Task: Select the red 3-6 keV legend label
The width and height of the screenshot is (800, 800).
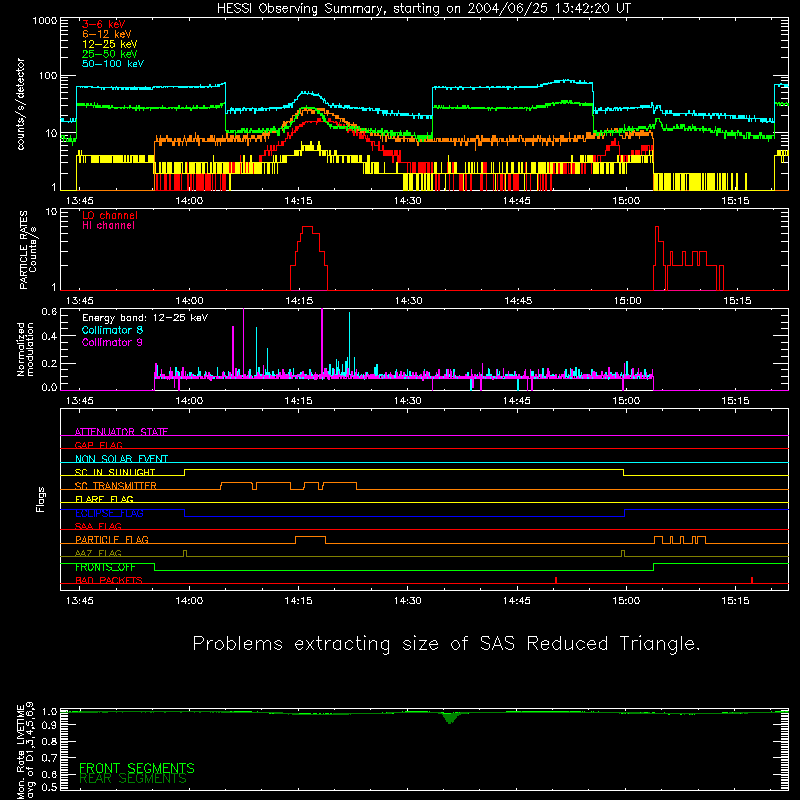Action: click(x=104, y=24)
